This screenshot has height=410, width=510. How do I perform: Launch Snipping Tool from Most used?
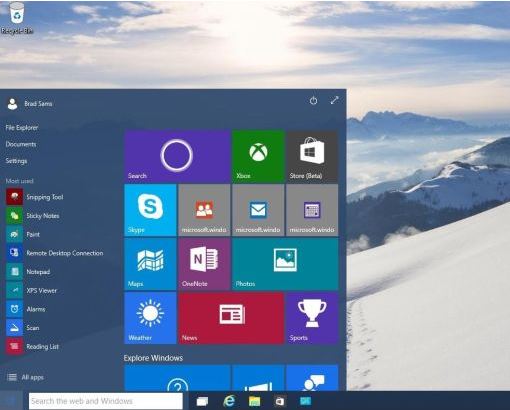[35, 197]
